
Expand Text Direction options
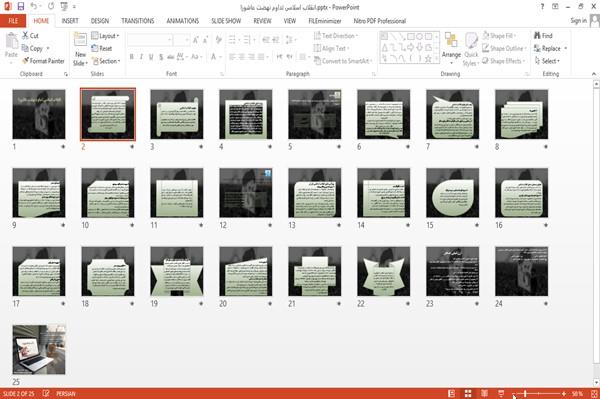336,36
